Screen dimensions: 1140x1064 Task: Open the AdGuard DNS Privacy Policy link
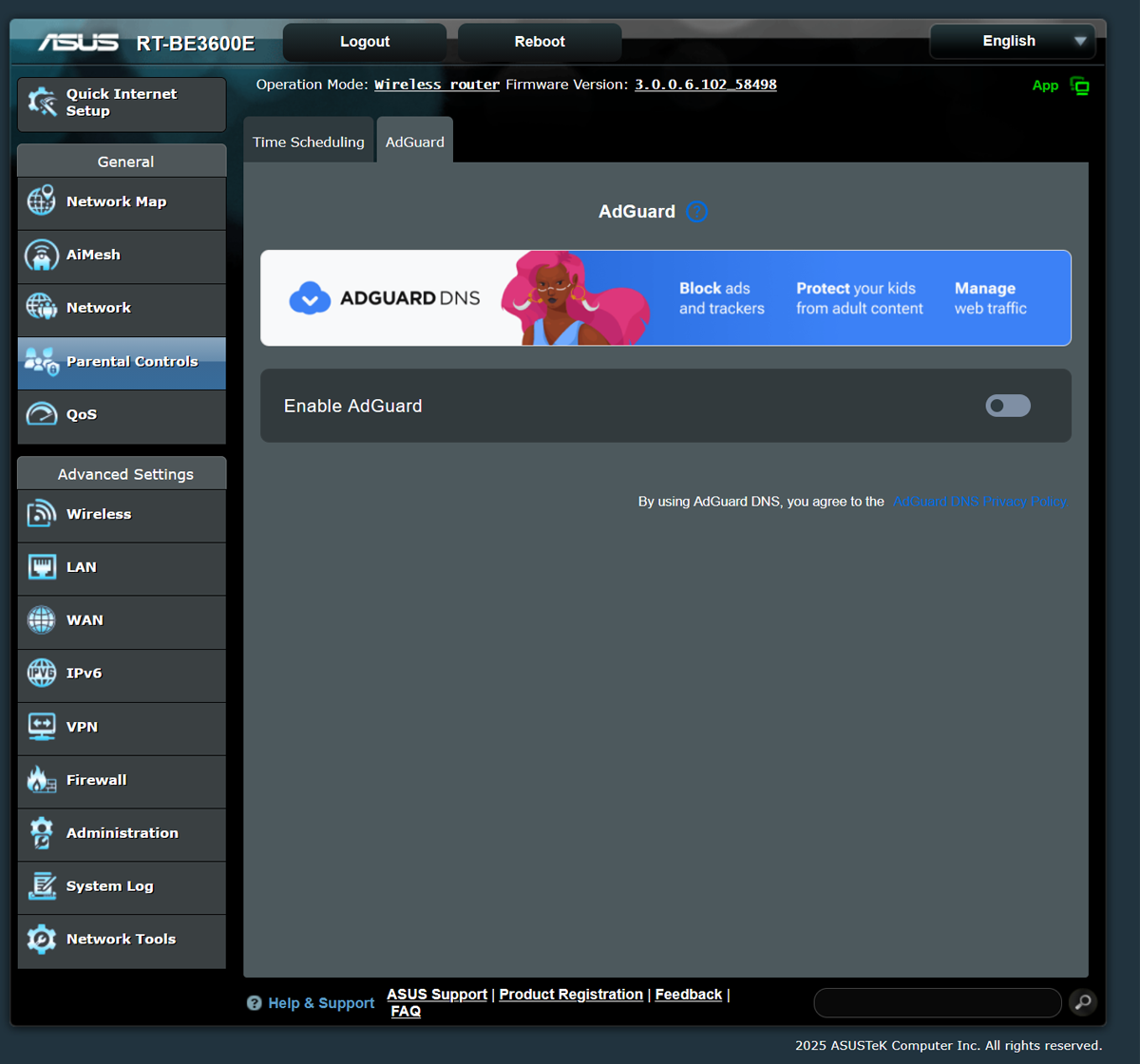point(979,502)
